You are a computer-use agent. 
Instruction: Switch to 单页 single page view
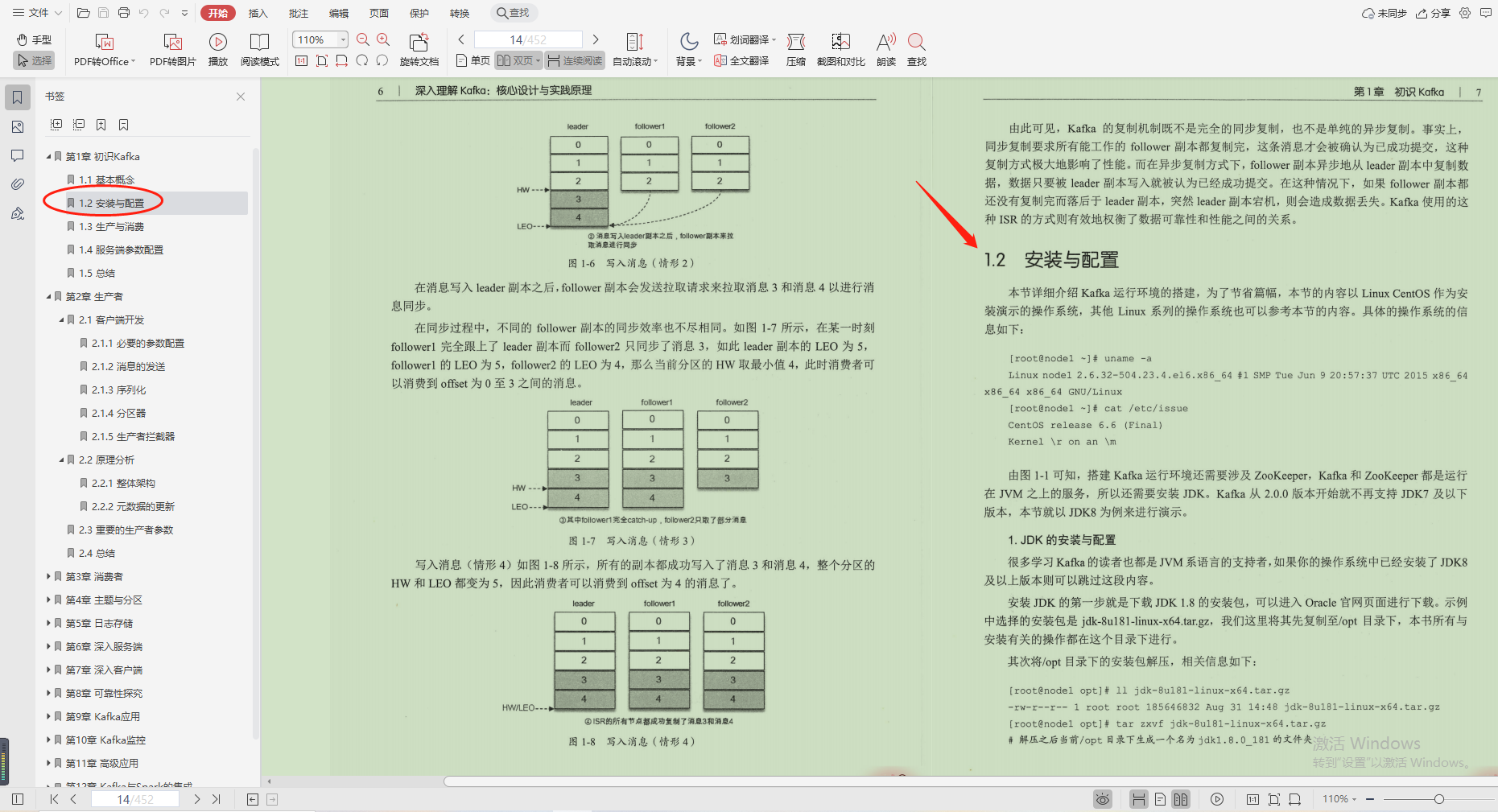point(473,60)
